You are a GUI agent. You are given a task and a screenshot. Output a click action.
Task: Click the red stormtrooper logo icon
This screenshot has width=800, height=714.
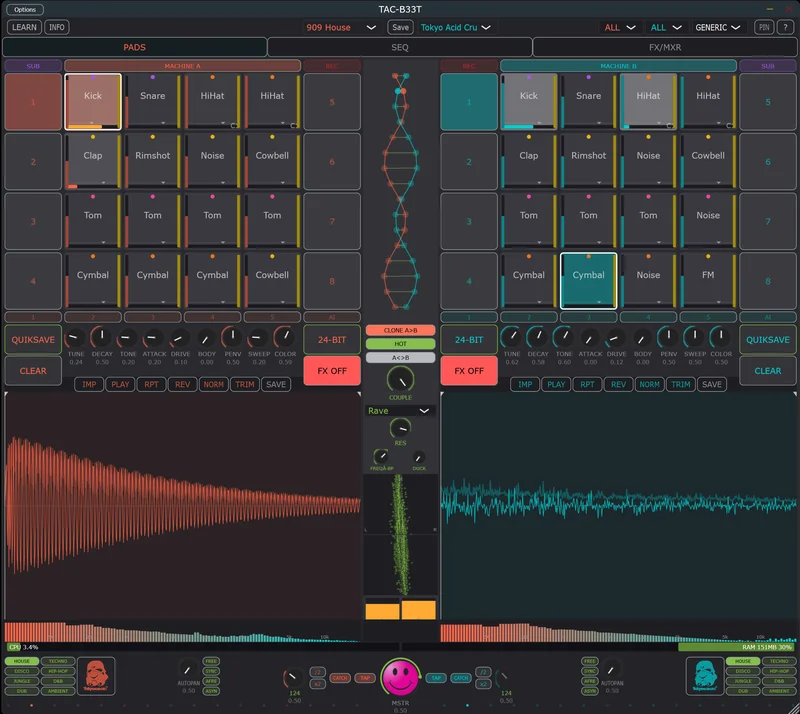point(97,675)
